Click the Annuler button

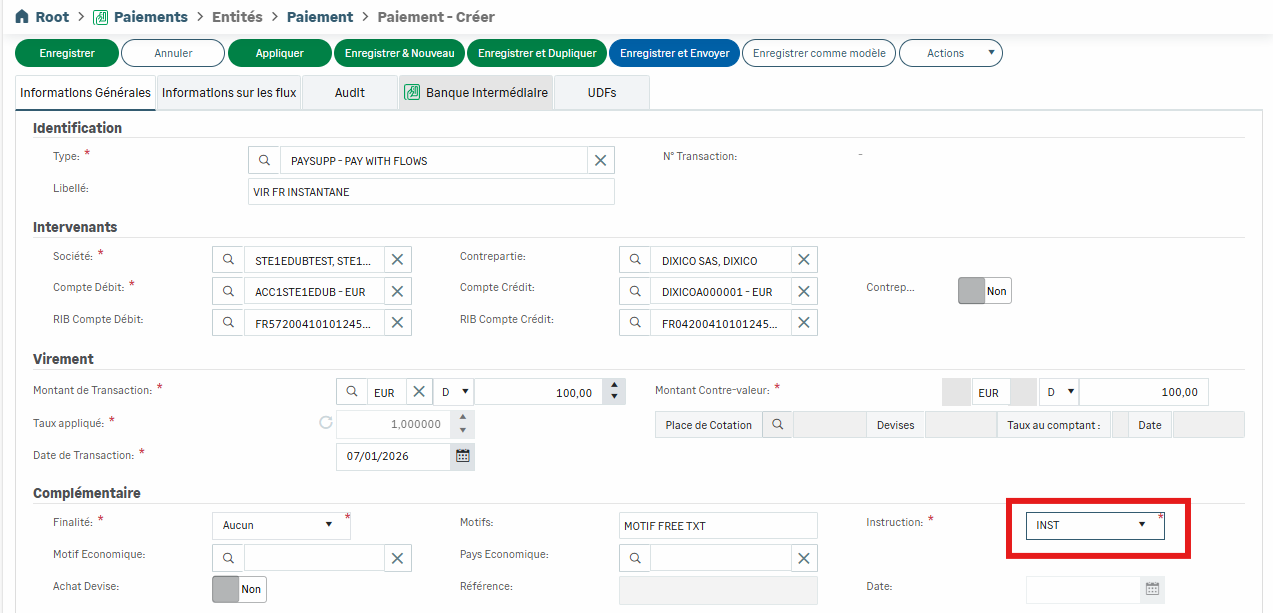(173, 53)
